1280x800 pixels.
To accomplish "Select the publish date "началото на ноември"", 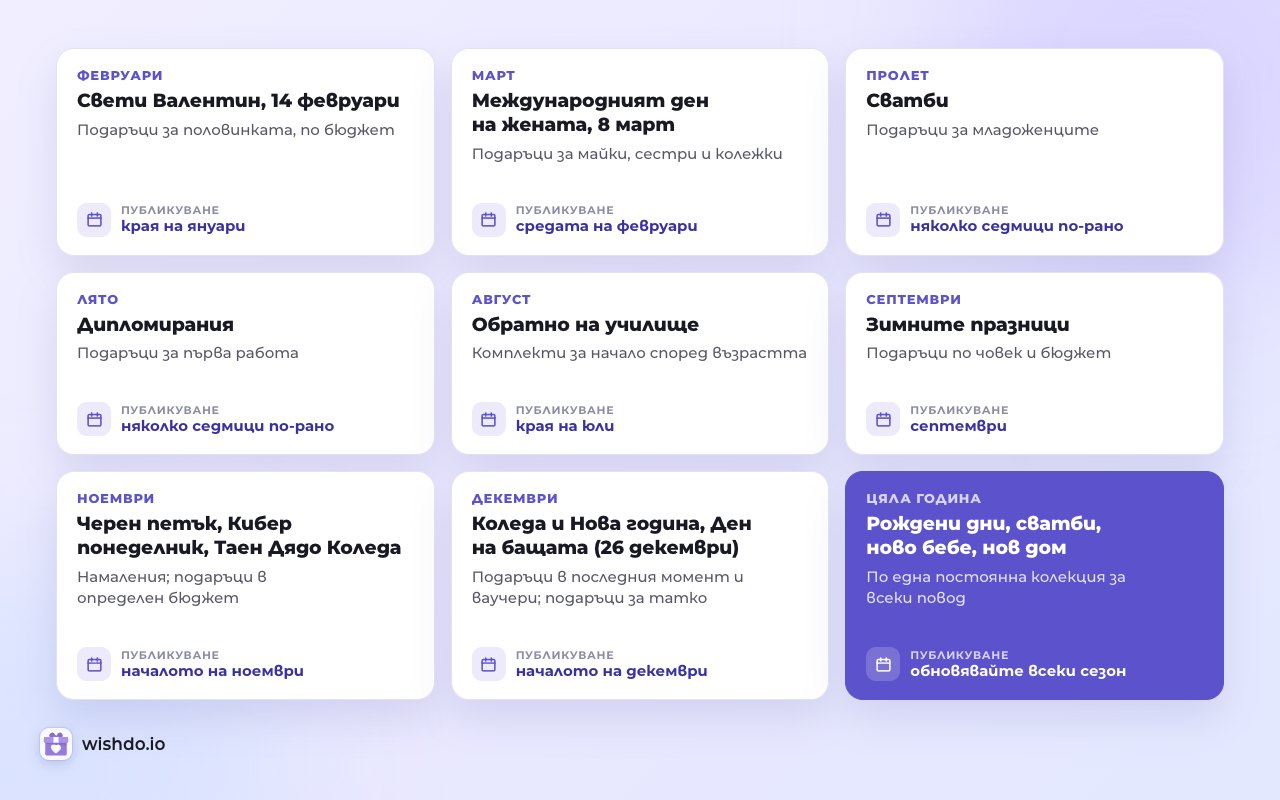I will point(212,671).
